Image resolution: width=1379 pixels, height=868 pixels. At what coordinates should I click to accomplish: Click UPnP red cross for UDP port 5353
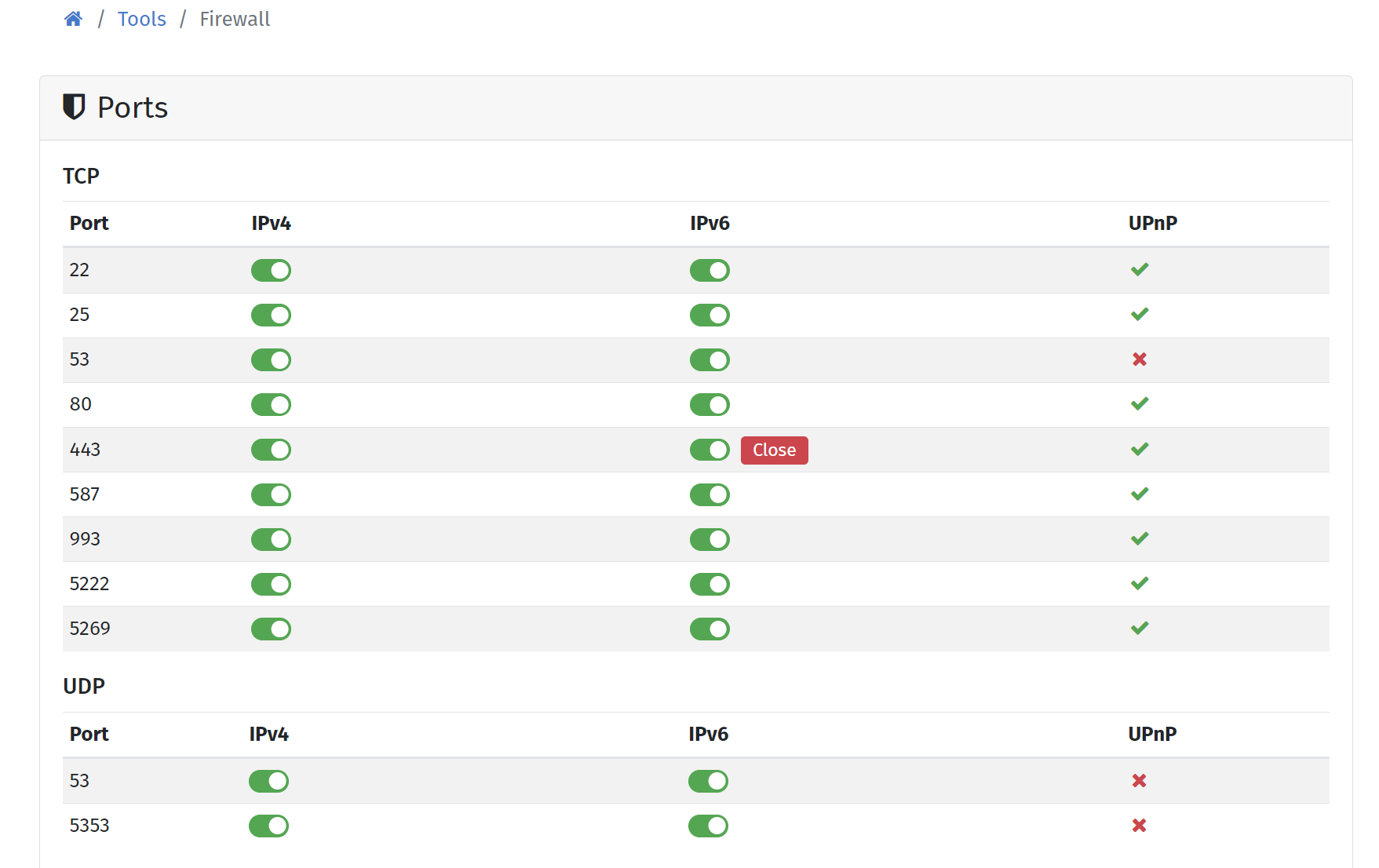click(1139, 826)
